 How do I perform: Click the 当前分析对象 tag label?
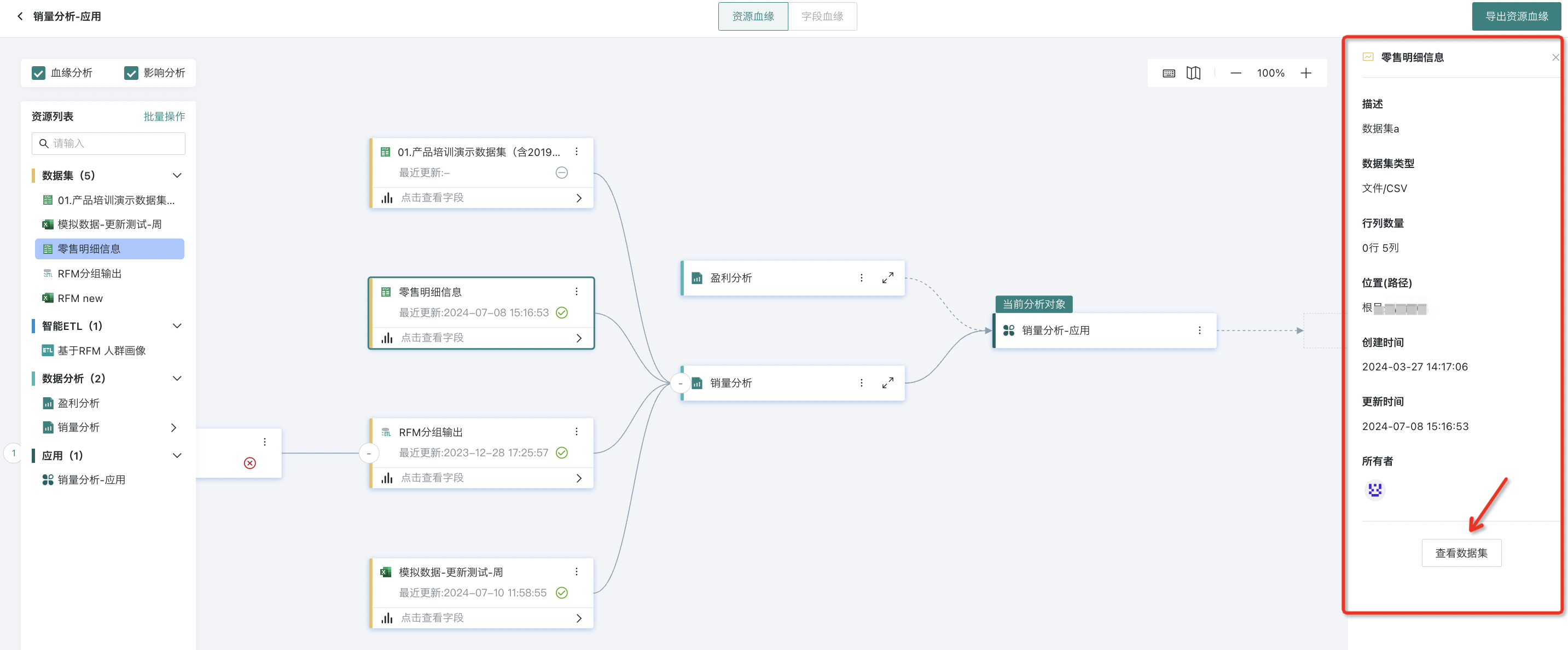coord(1033,304)
